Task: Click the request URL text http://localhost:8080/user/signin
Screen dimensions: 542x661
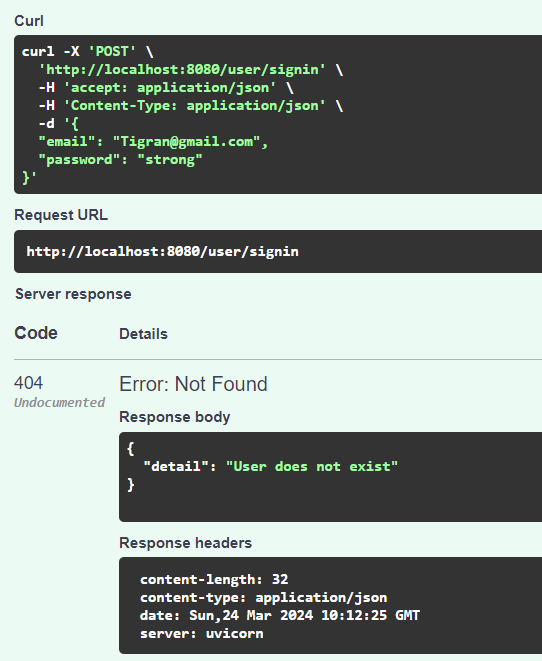Action: 162,252
